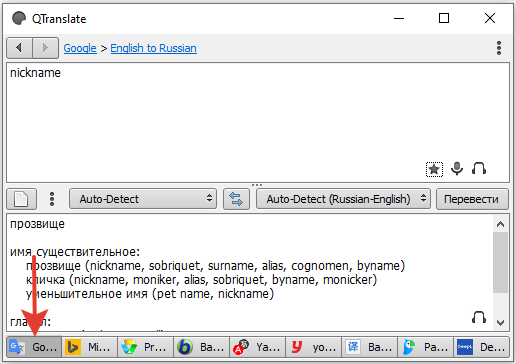Viewport: 516px width, 364px height.
Task: Activate the microphone voice input icon
Action: [x=457, y=169]
